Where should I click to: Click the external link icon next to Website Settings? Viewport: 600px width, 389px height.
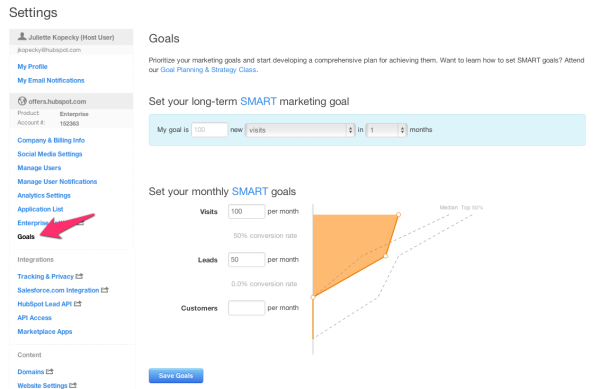tap(73, 385)
